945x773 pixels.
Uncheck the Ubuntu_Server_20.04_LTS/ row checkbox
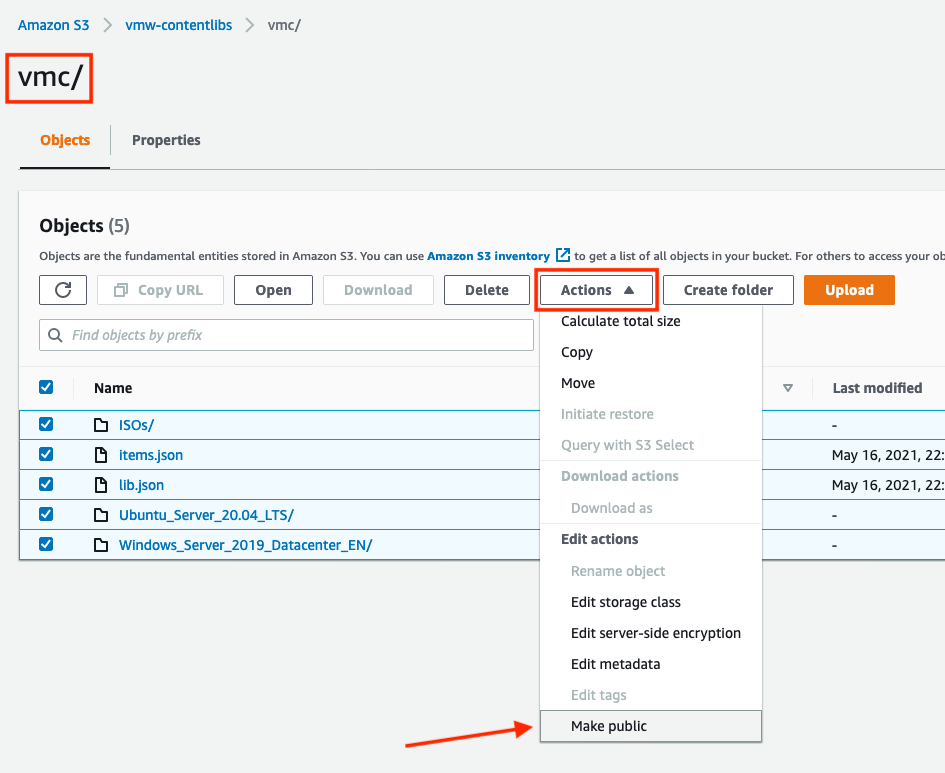(46, 514)
